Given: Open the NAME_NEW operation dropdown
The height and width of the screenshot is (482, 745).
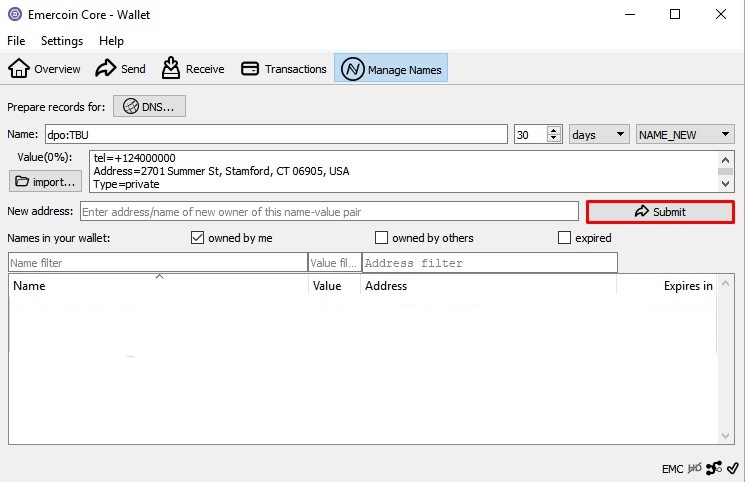Looking at the screenshot, I should (685, 135).
